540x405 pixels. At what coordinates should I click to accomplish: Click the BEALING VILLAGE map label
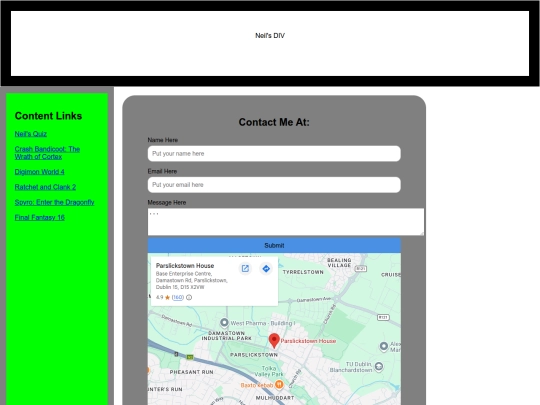(339, 263)
